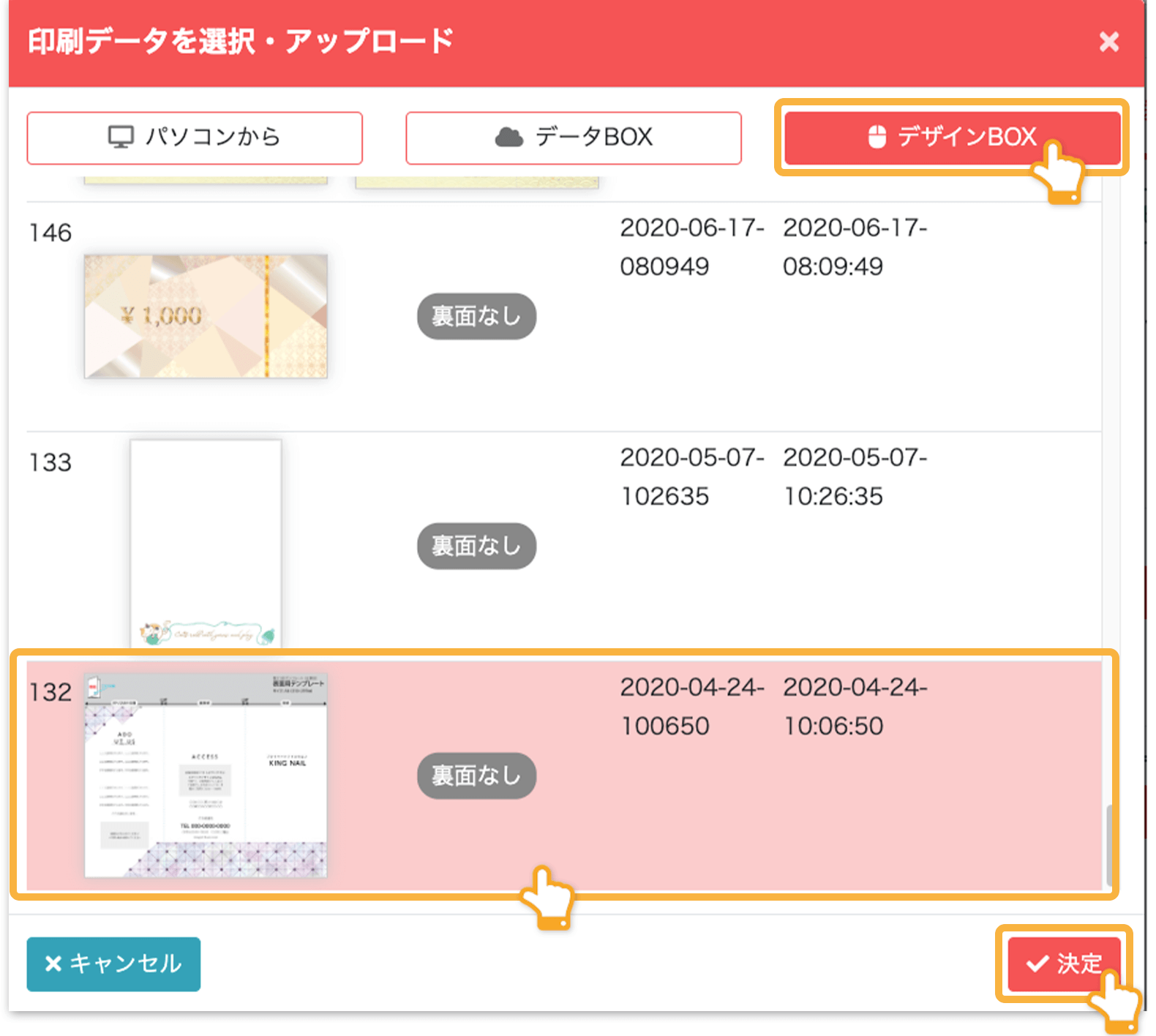
Task: Click the 裏面なし badge in highlighted row 132
Action: click(x=476, y=776)
